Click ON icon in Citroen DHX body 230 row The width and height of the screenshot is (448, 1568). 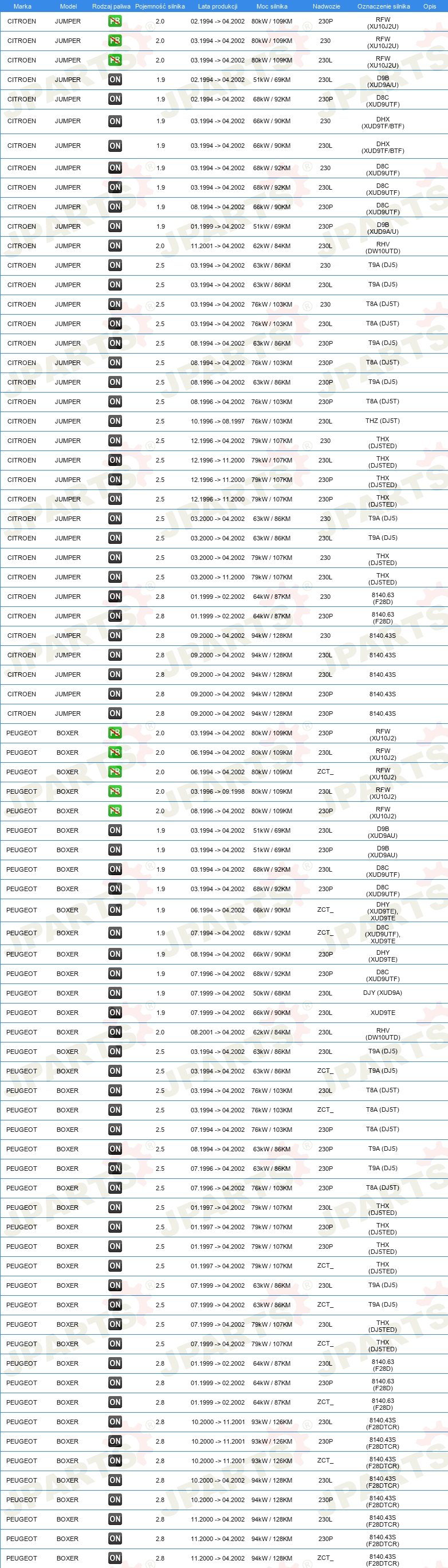pyautogui.click(x=115, y=121)
